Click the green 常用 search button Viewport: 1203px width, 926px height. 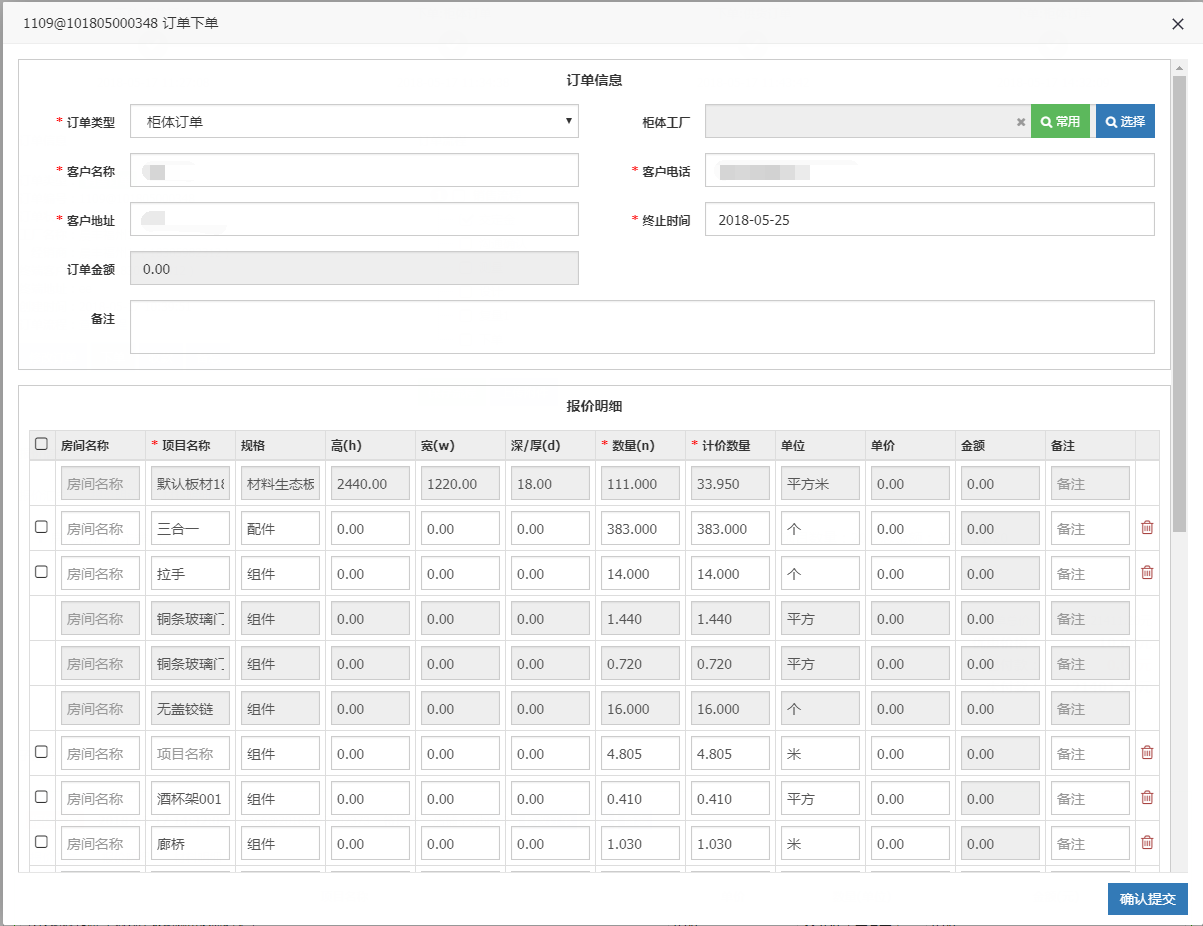(1060, 121)
